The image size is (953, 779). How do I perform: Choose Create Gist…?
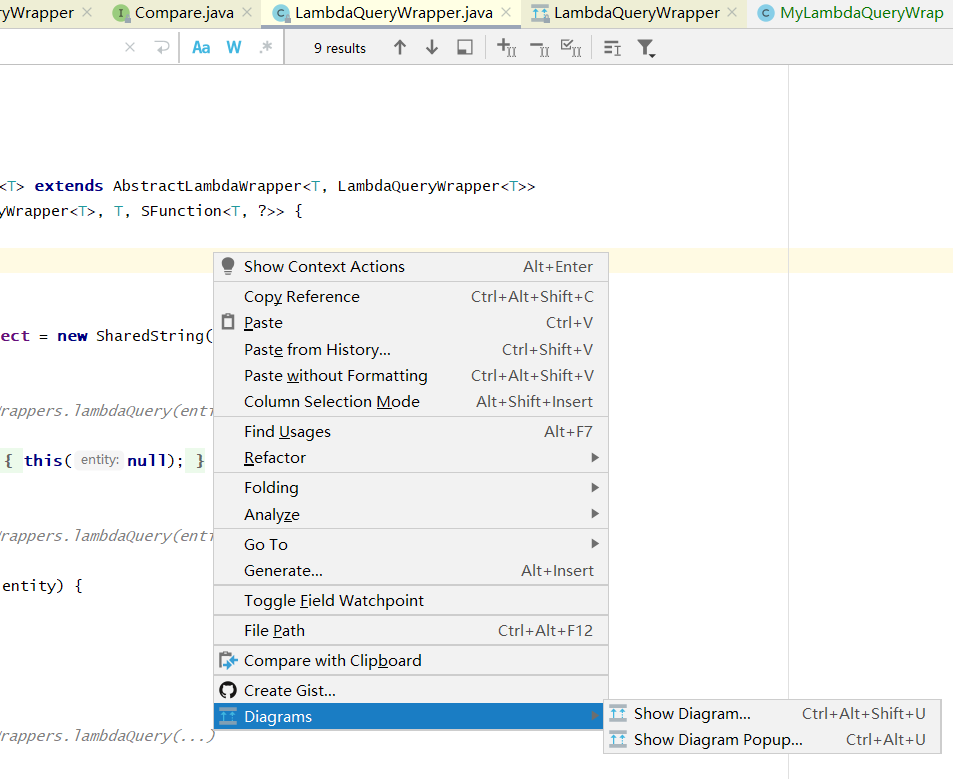[411, 690]
